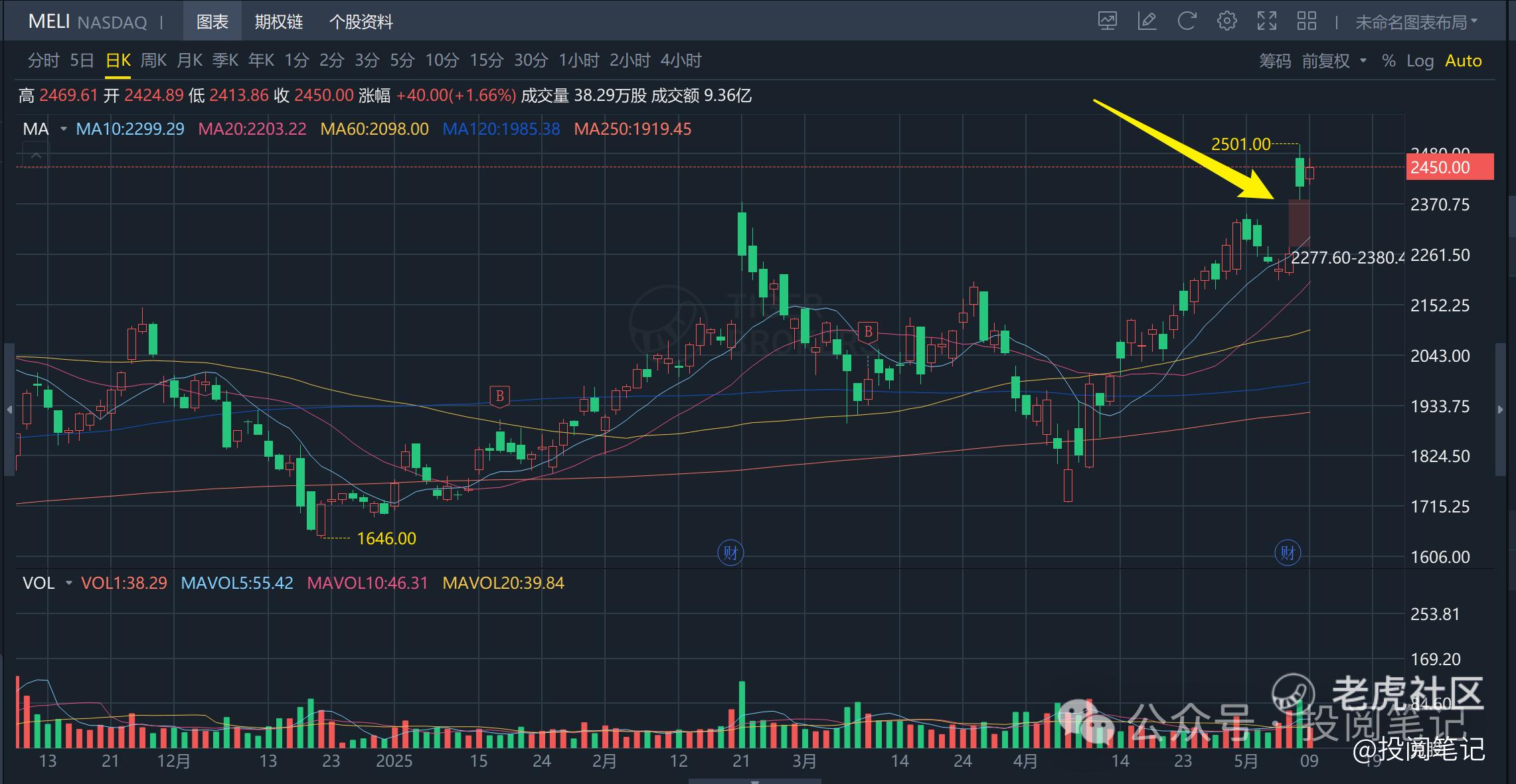Toggle the Auto scale option

point(1463,61)
